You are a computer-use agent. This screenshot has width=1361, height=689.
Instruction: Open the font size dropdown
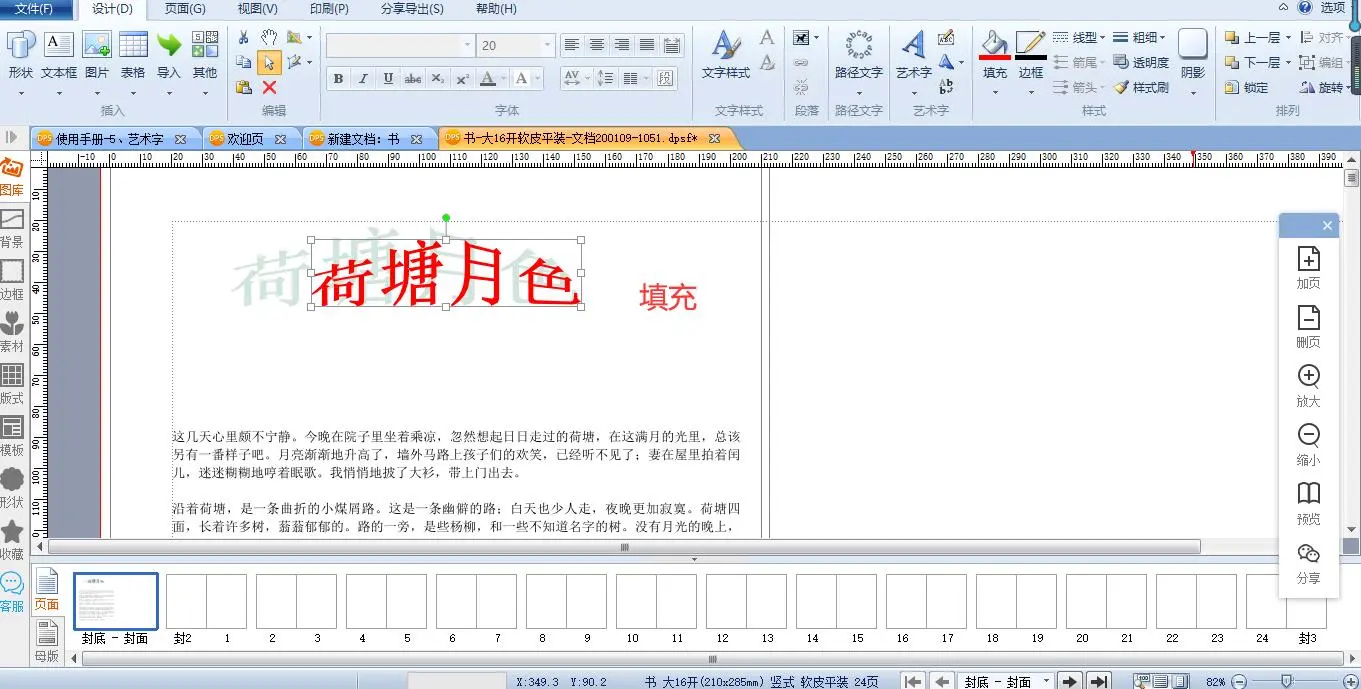click(x=547, y=46)
